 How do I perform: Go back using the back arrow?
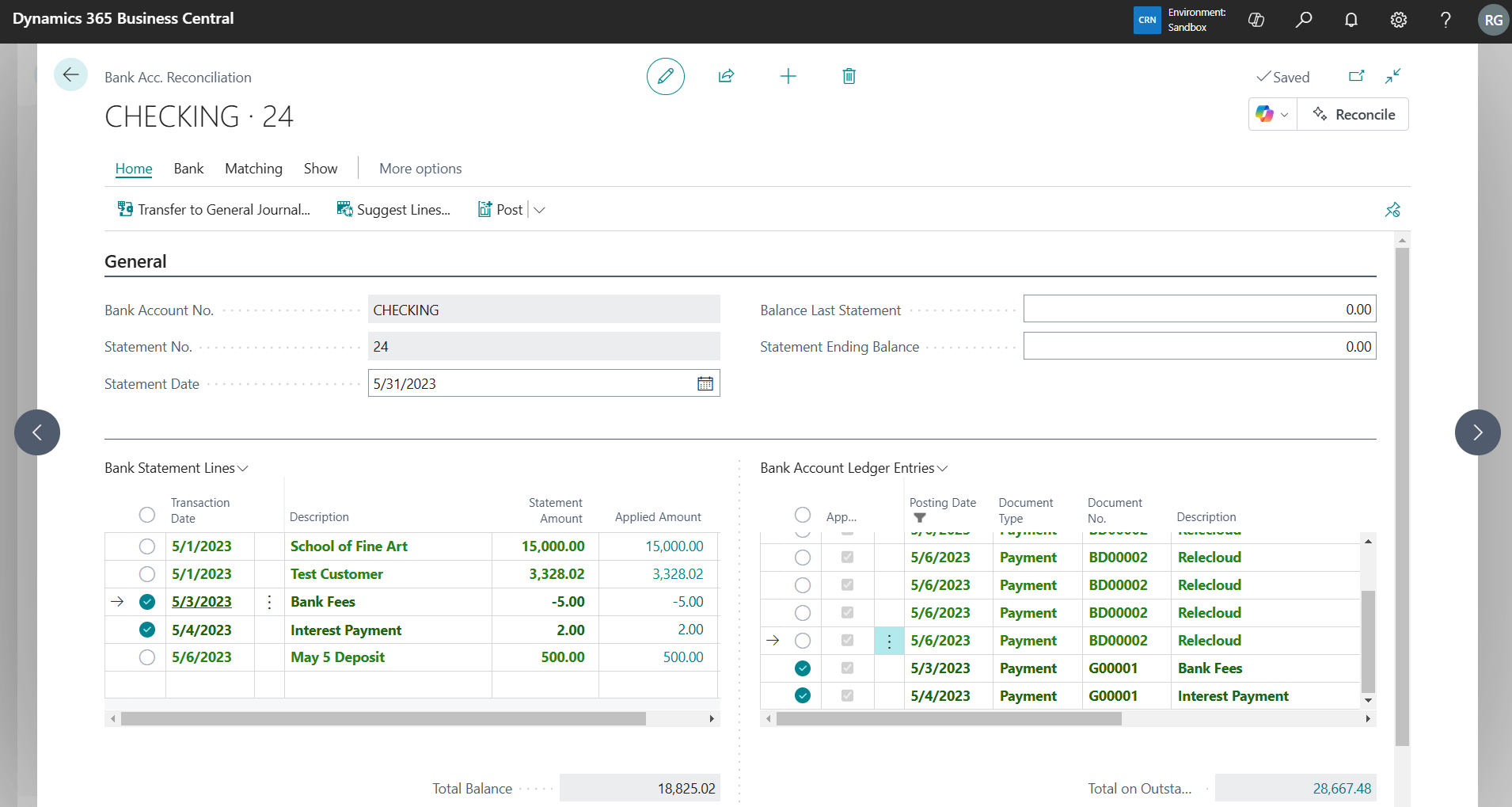(70, 75)
